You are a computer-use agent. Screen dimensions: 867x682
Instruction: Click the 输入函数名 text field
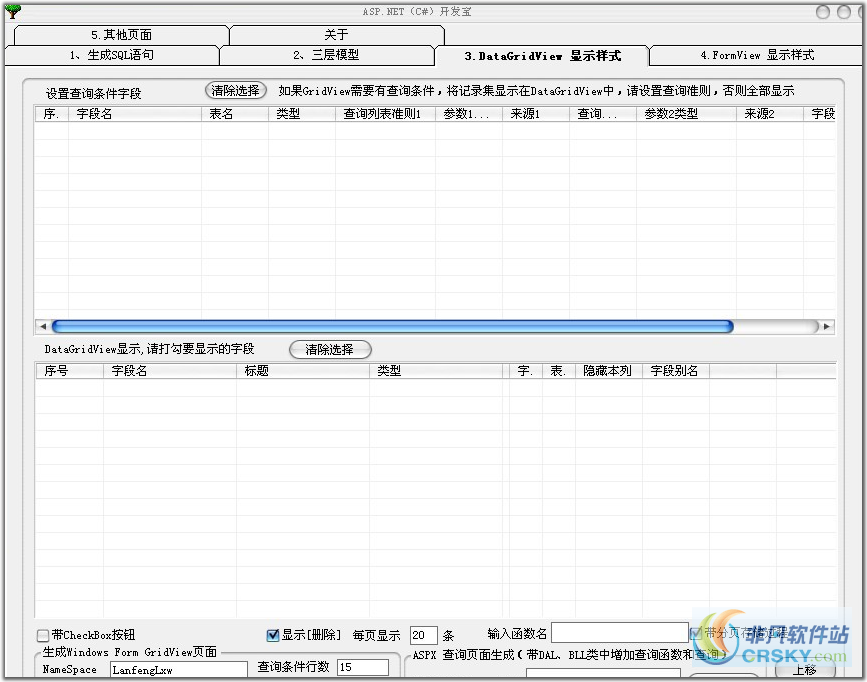[x=620, y=633]
